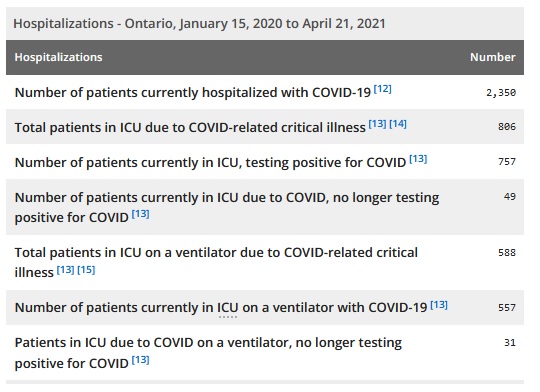This screenshot has height=392, width=540.
Task: Click the value 588 for ventilator patients
Action: click(x=507, y=252)
